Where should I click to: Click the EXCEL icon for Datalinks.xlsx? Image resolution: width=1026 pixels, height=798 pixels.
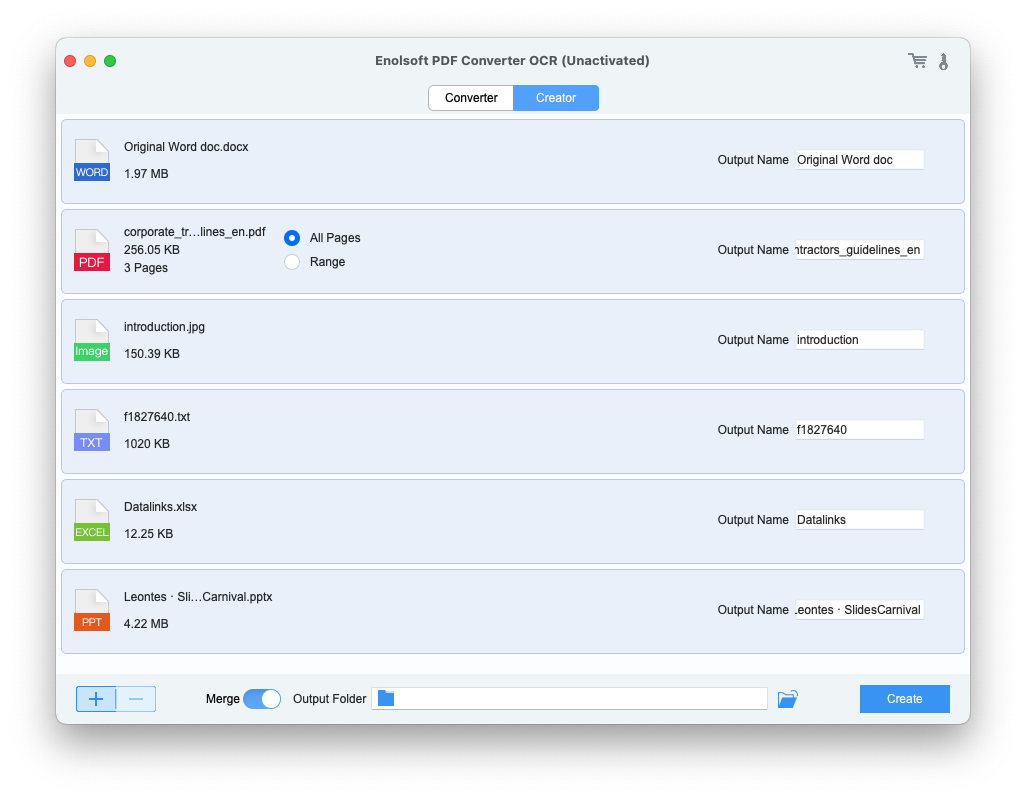click(x=92, y=520)
